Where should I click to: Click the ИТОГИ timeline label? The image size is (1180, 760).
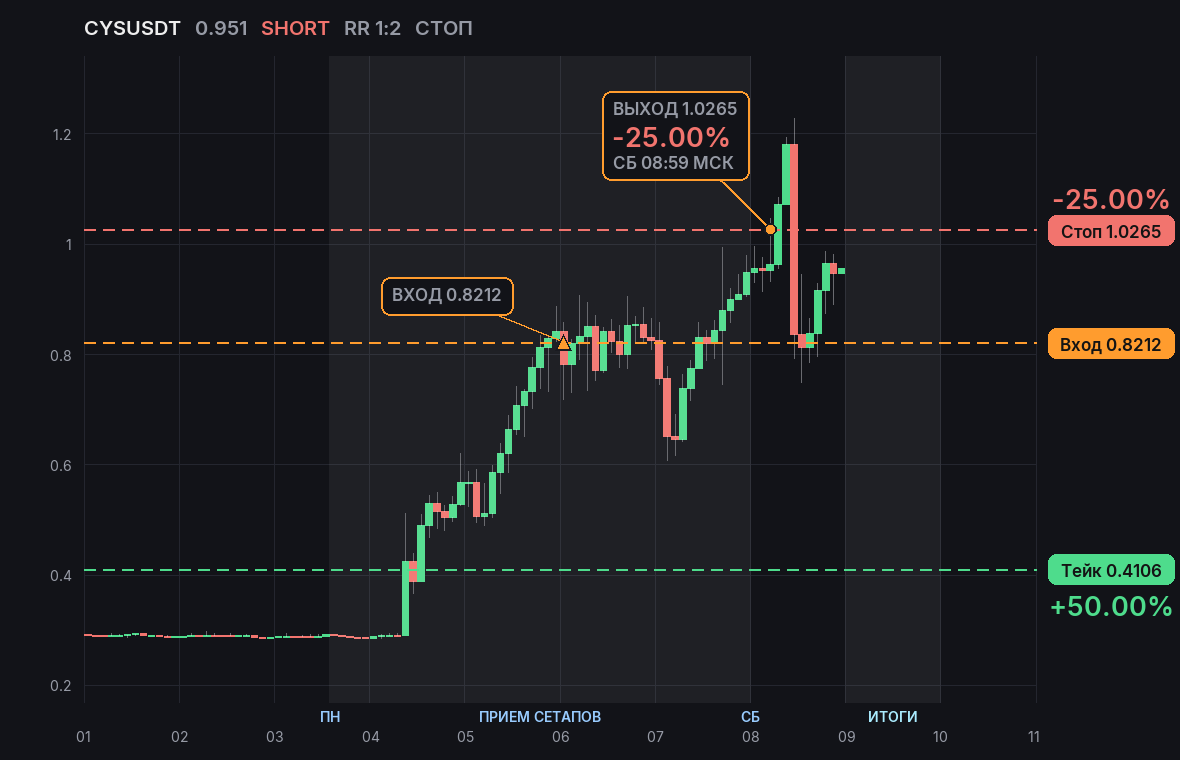(x=893, y=716)
